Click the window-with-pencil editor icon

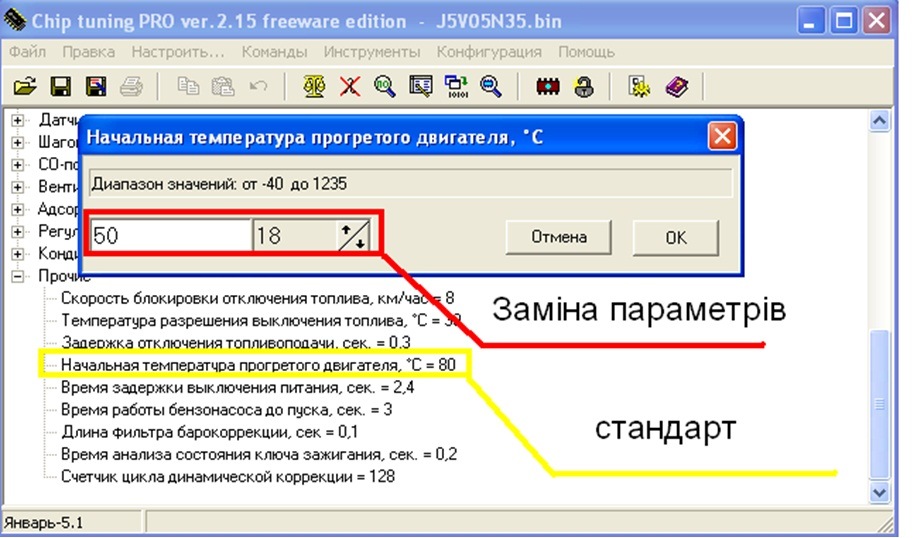tap(420, 86)
